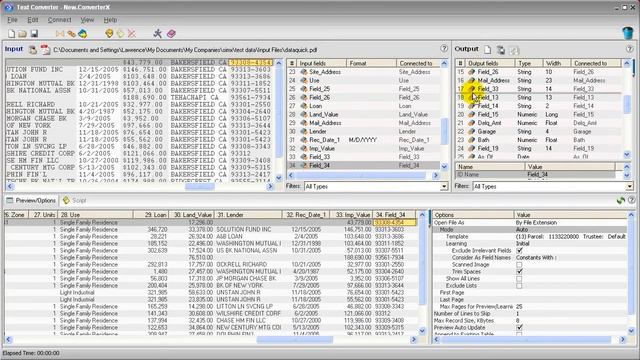Open help icon beside the refresh arrows
This screenshot has width=640, height=360.
[632, 200]
